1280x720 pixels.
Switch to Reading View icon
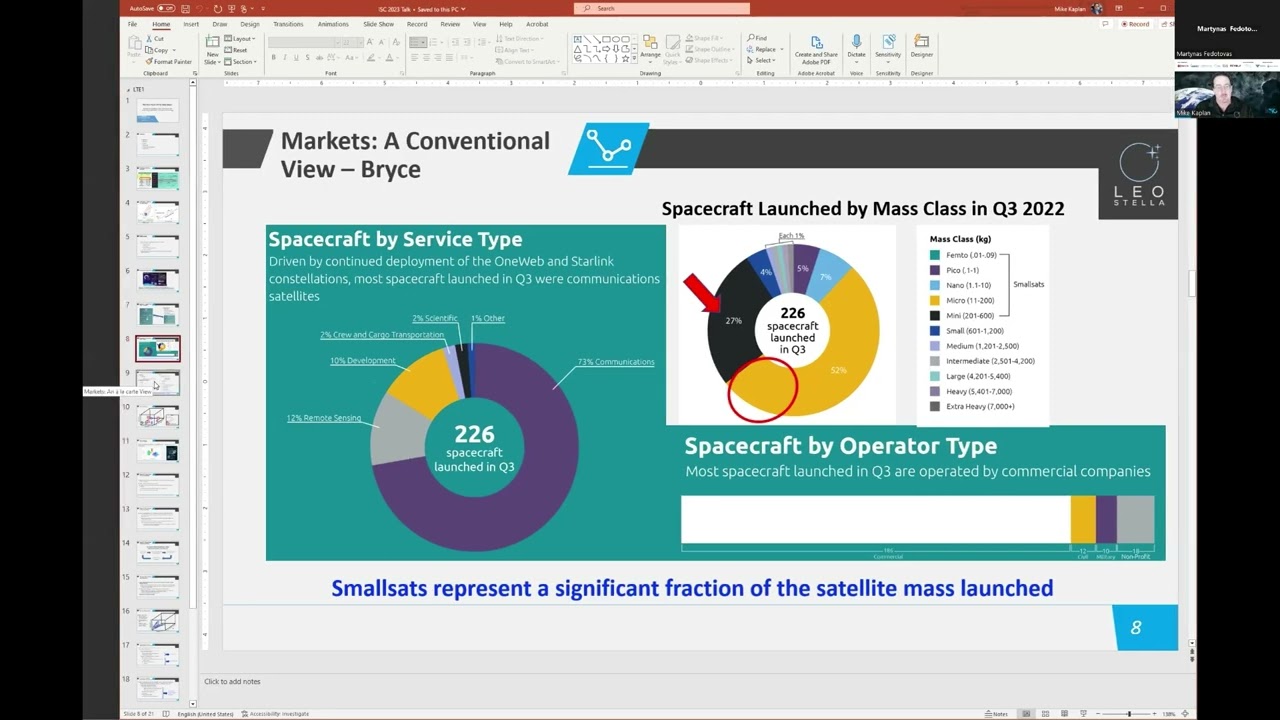coord(1063,714)
